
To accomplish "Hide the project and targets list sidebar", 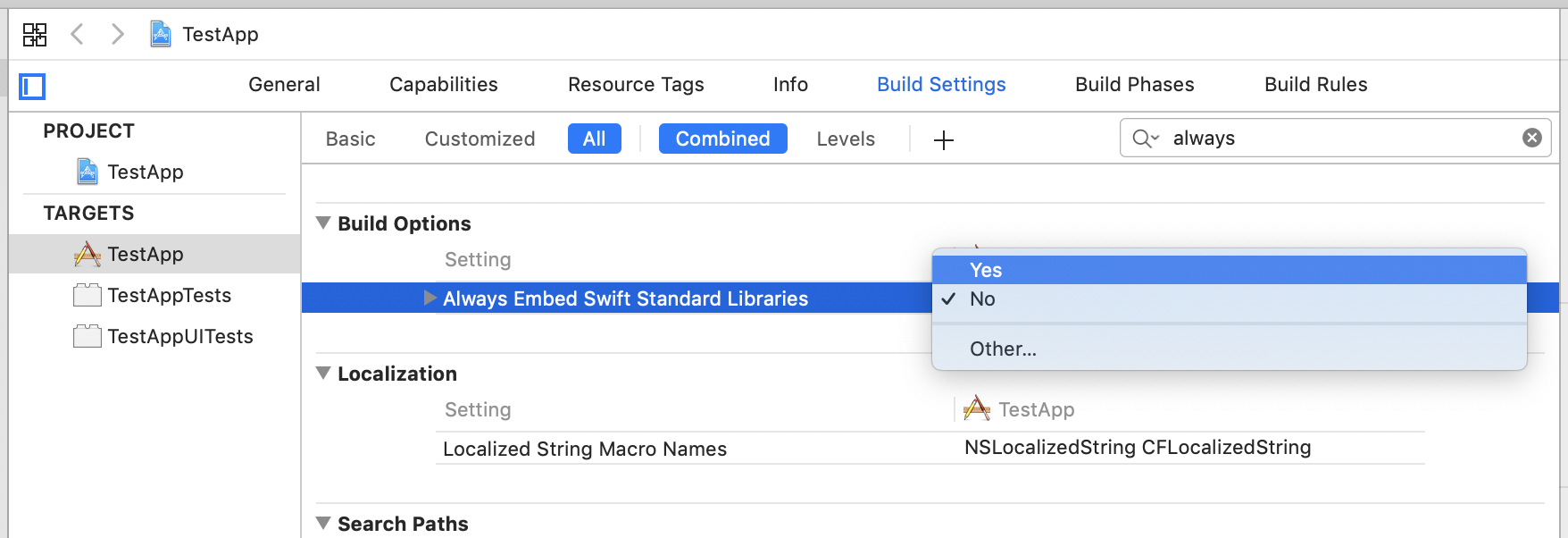I will tap(32, 87).
